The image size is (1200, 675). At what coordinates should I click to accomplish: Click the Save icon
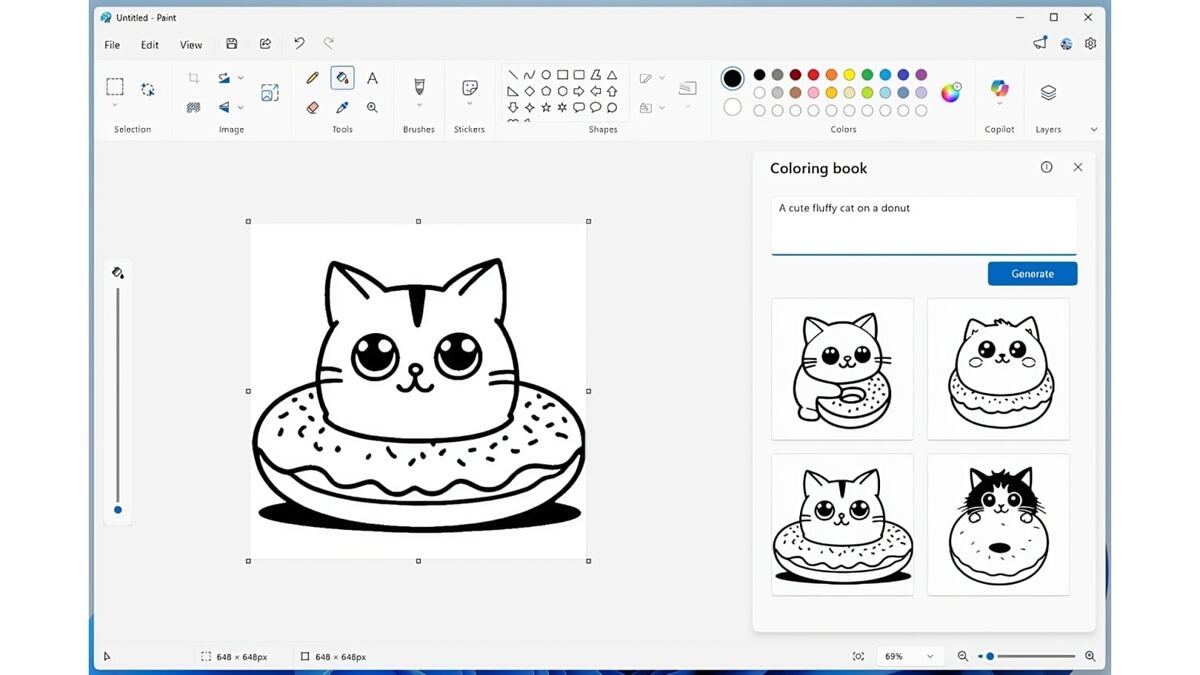(231, 43)
